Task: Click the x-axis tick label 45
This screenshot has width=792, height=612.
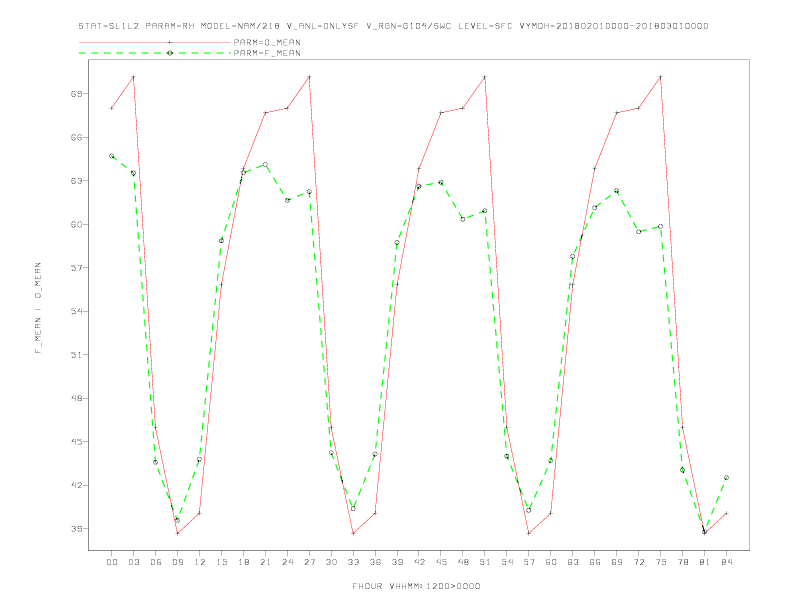Action: pyautogui.click(x=441, y=562)
